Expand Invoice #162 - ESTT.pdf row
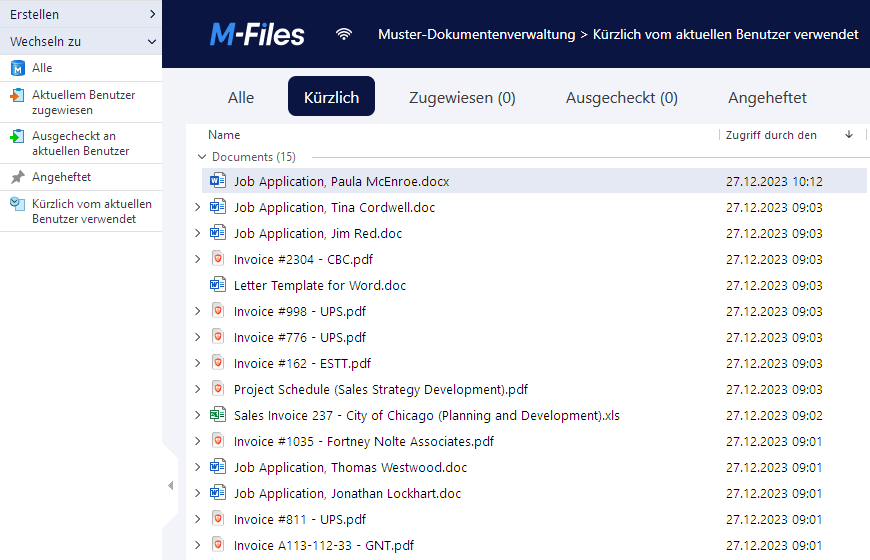 [x=198, y=364]
